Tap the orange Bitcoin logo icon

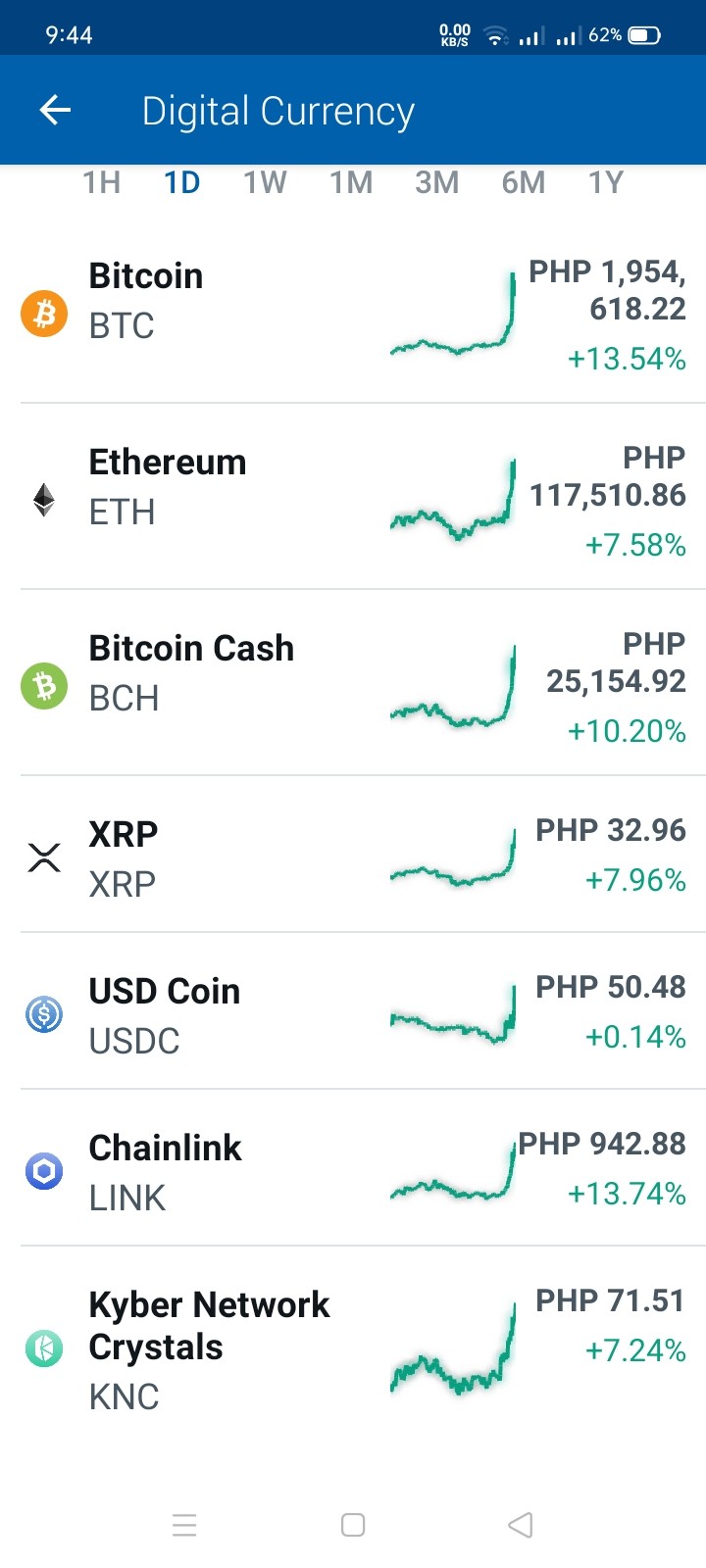(x=44, y=314)
